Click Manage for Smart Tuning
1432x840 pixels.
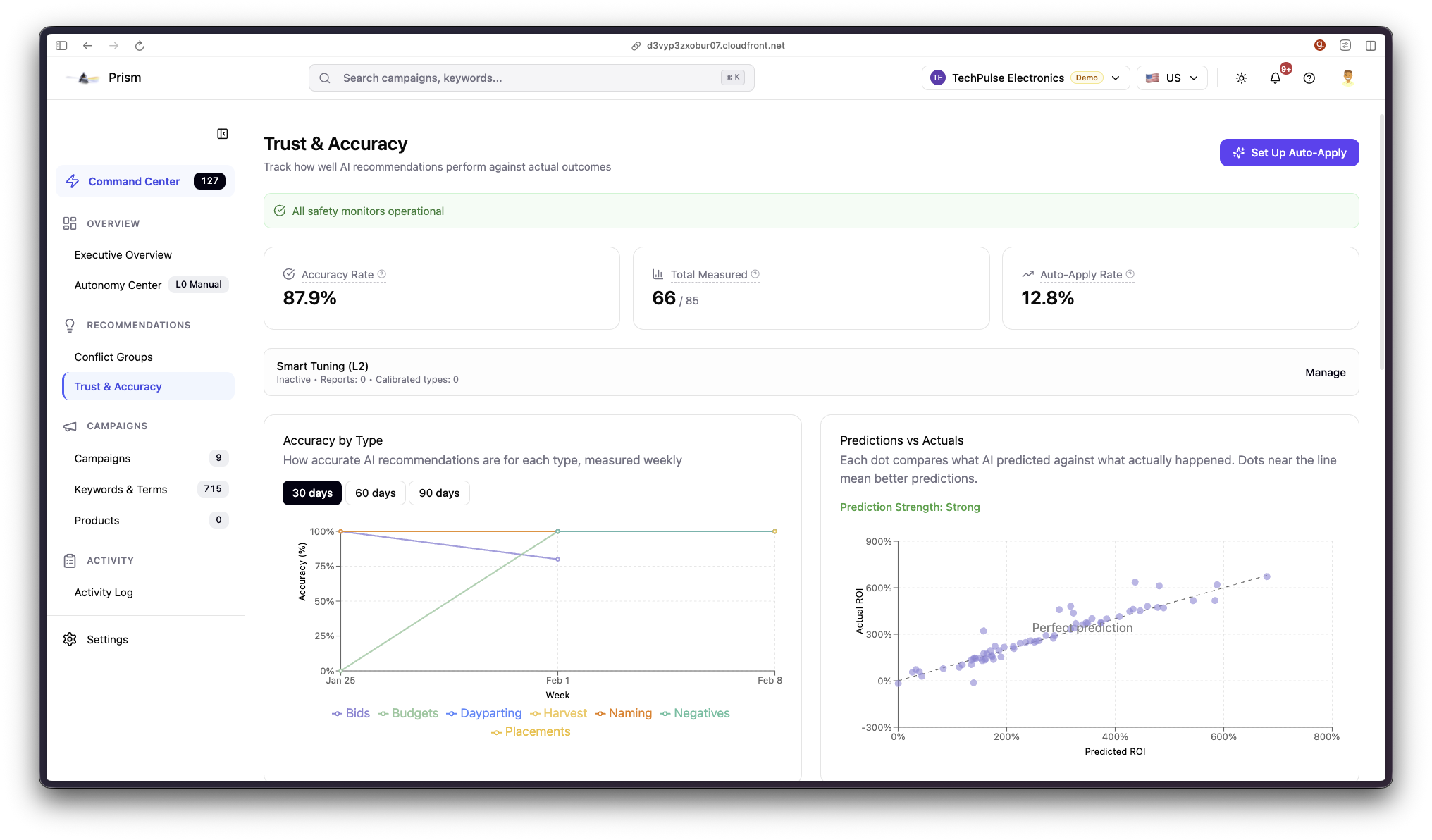point(1325,372)
